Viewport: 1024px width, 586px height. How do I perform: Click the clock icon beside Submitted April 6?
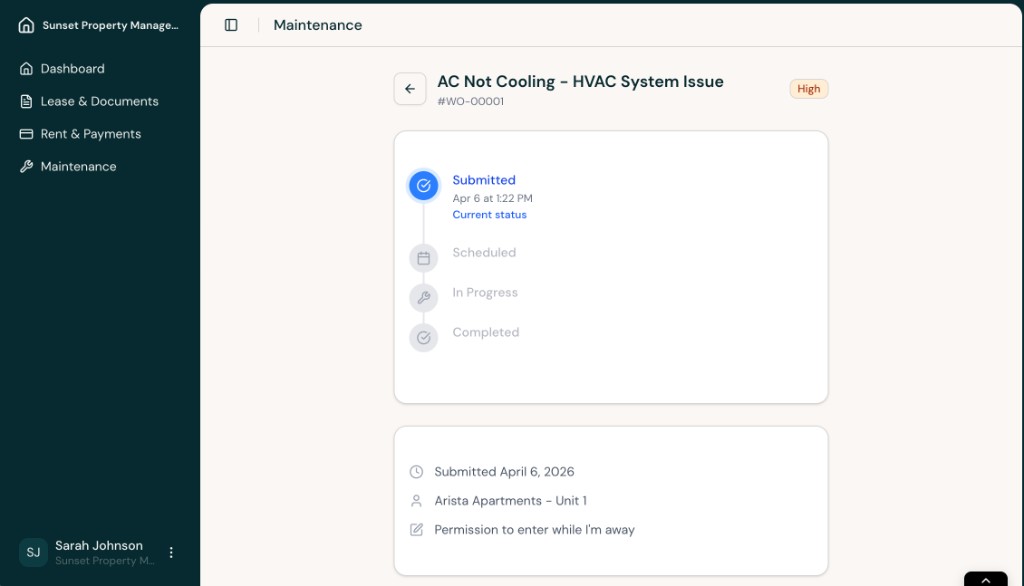tap(417, 471)
